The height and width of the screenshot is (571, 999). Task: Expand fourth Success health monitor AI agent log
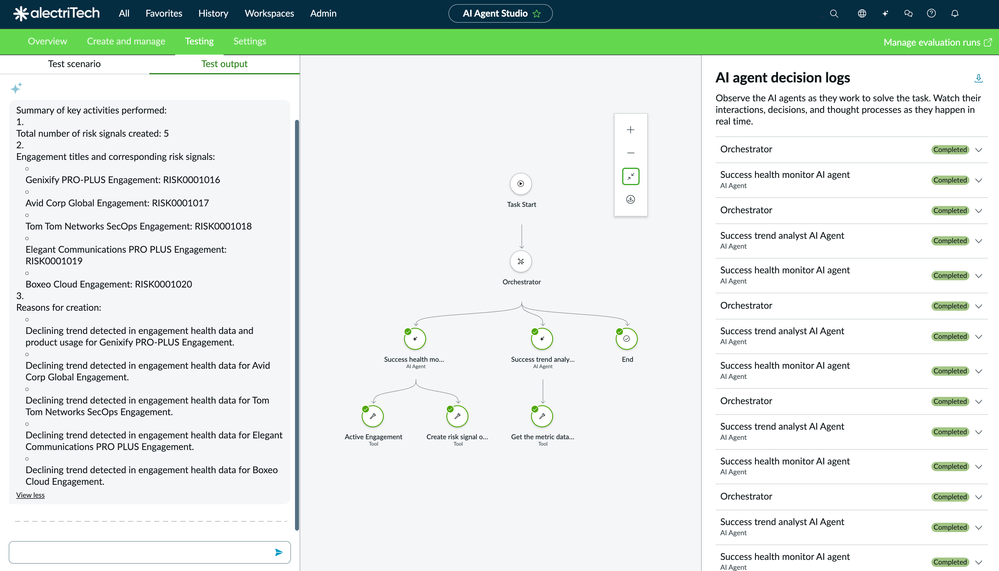[979, 467]
